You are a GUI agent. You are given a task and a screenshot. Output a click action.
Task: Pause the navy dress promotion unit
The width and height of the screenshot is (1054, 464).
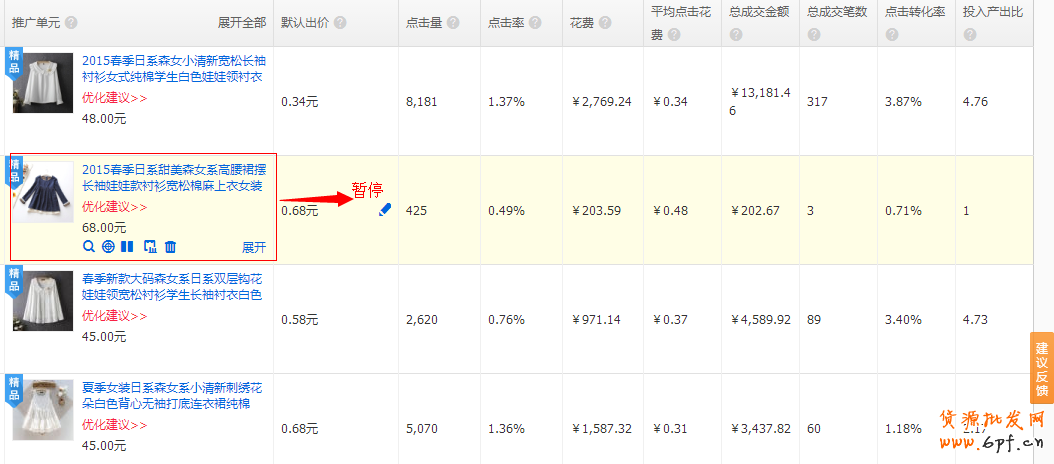[127, 247]
